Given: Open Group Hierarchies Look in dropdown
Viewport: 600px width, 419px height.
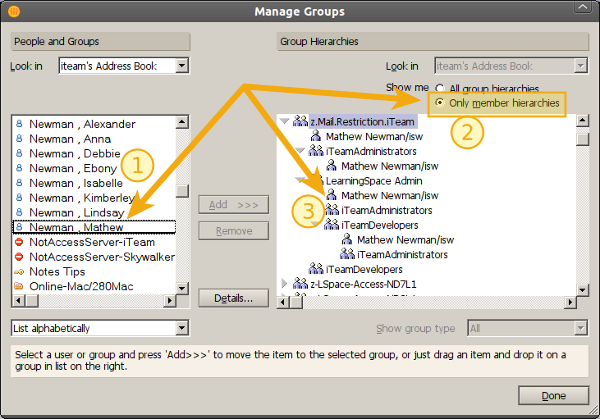Looking at the screenshot, I should tap(580, 66).
